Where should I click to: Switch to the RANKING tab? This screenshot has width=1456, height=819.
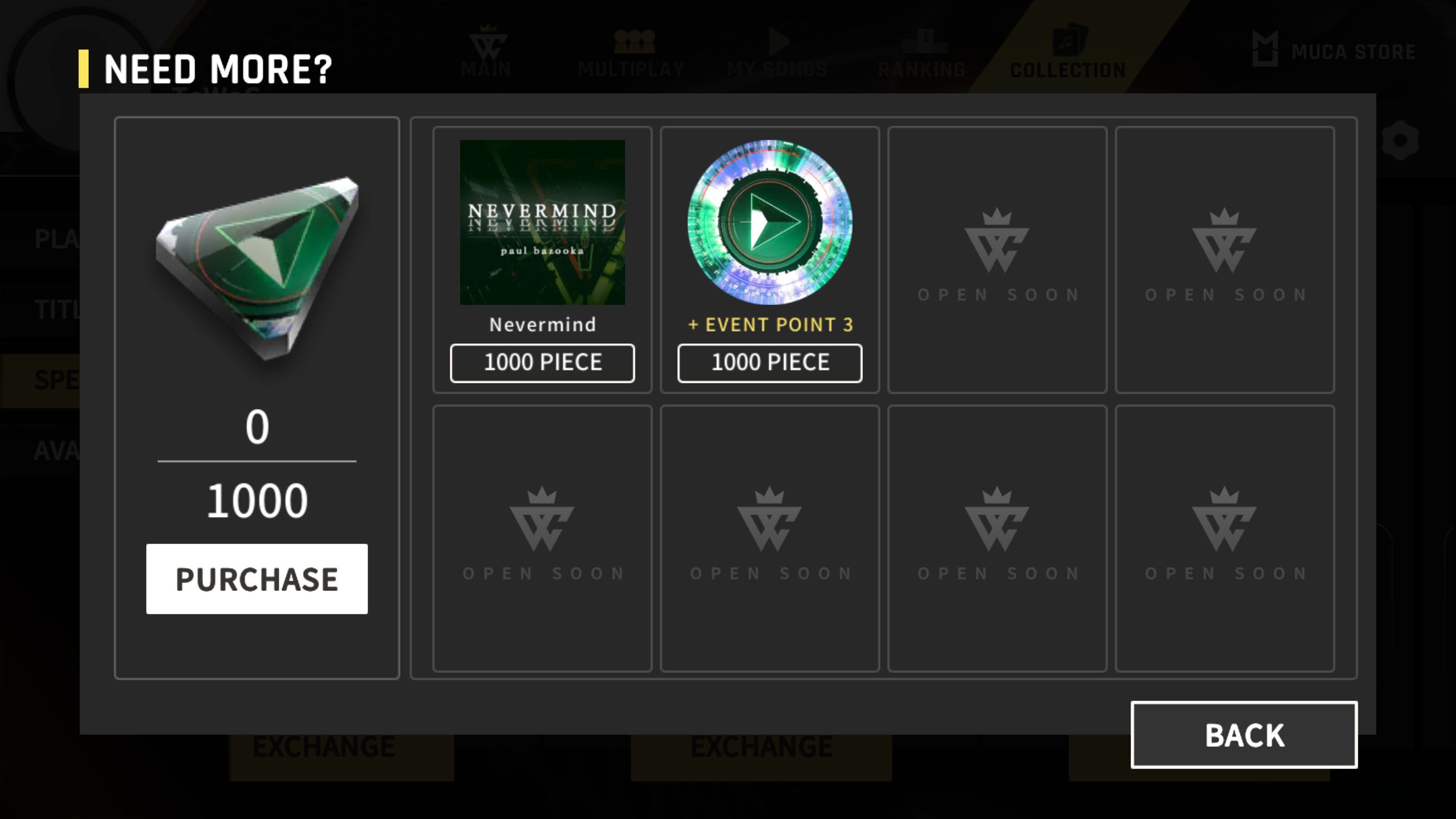coord(922,52)
